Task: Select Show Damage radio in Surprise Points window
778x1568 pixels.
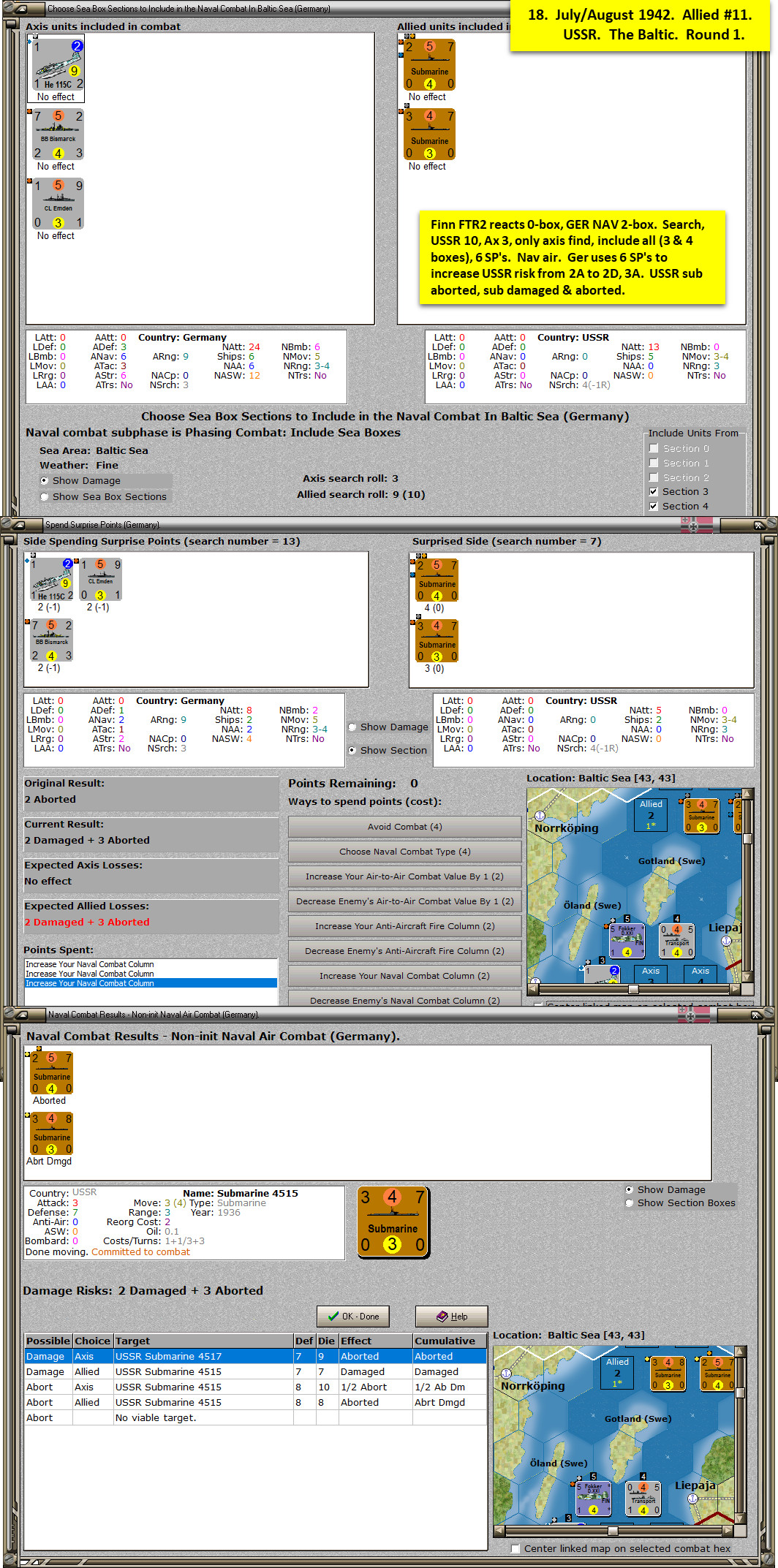Action: tap(352, 727)
